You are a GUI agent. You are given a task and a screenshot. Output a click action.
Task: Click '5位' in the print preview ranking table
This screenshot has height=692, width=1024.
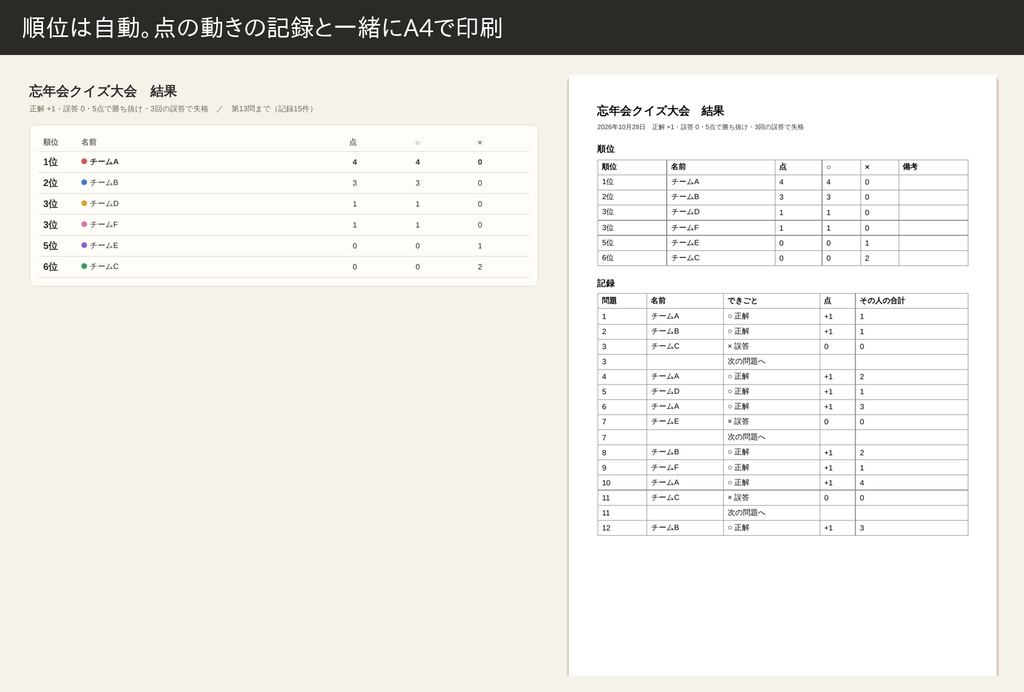point(608,242)
